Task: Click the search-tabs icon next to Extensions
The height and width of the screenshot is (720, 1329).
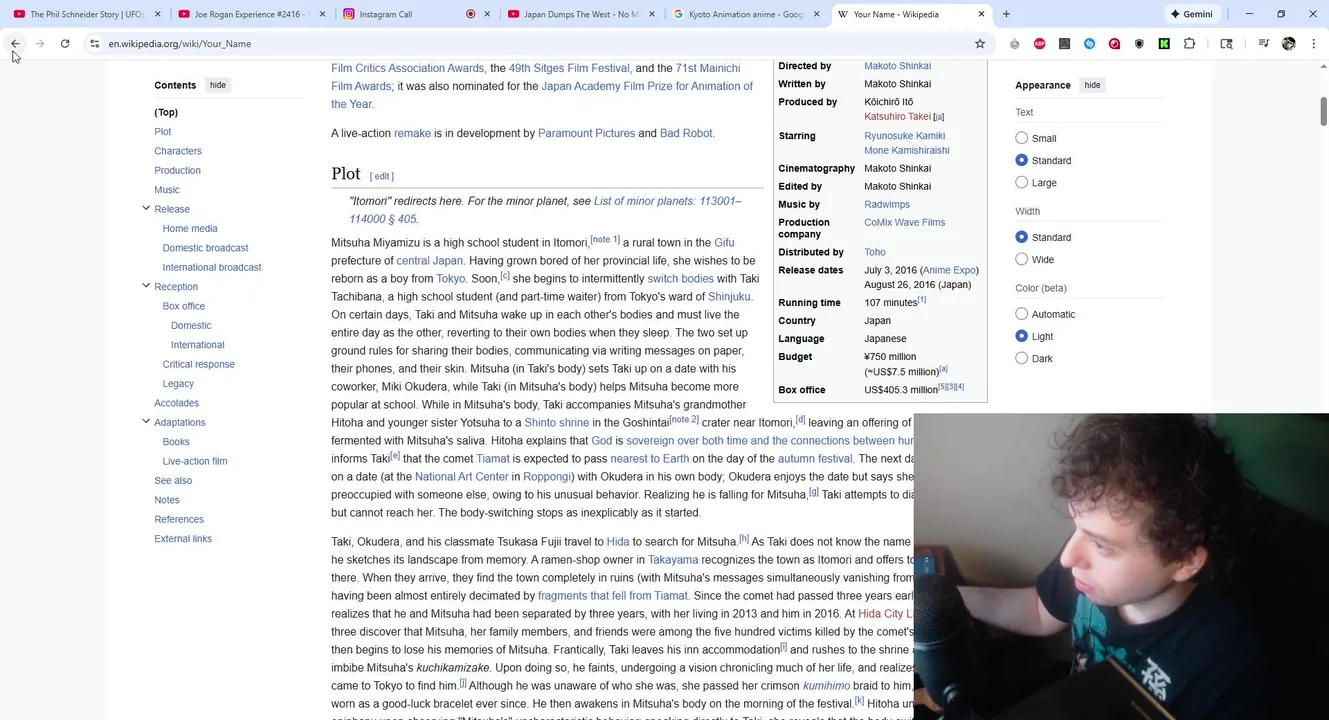Action: 1227,44
